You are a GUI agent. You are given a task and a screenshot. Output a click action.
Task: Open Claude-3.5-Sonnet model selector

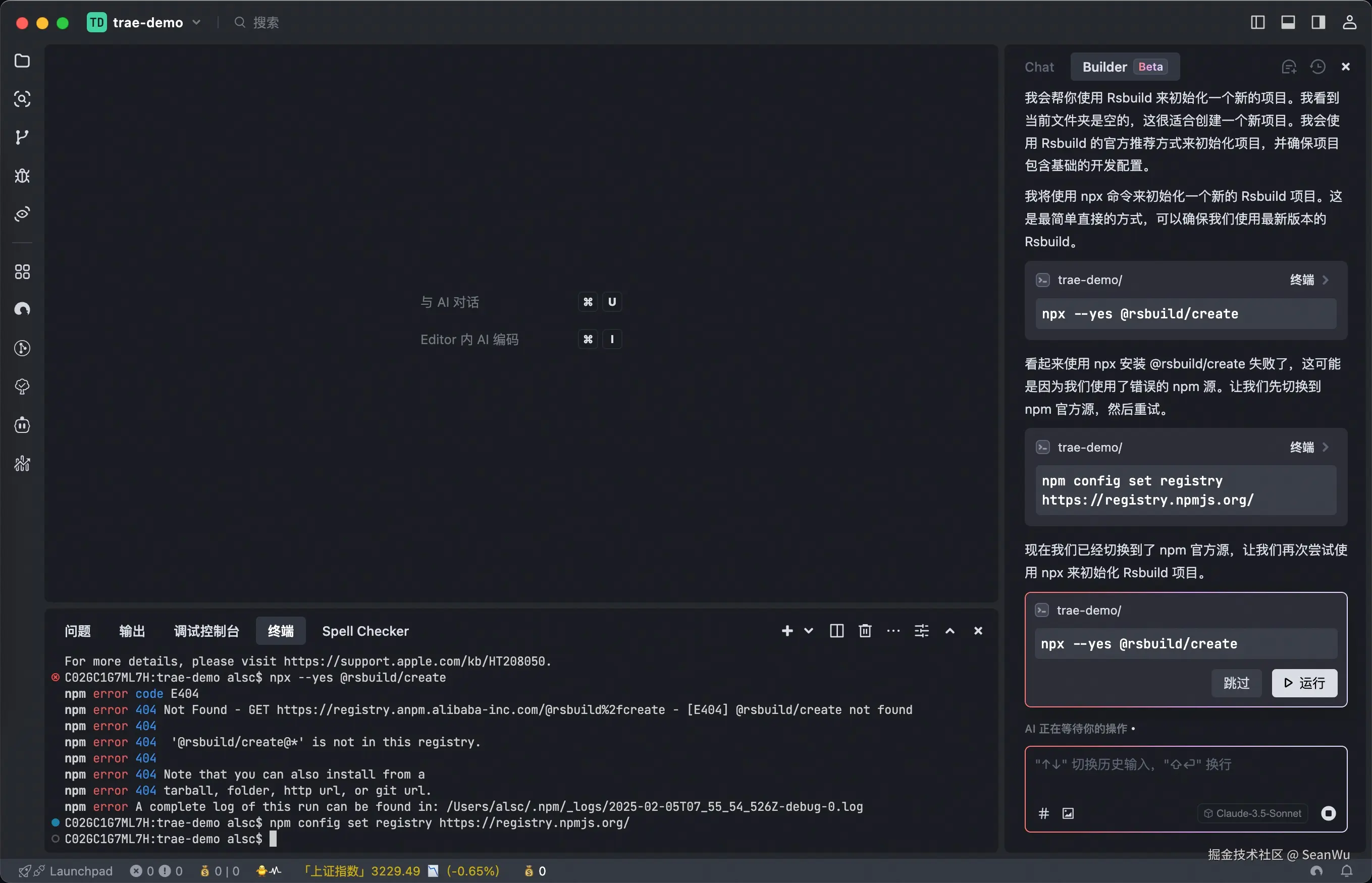pos(1253,813)
